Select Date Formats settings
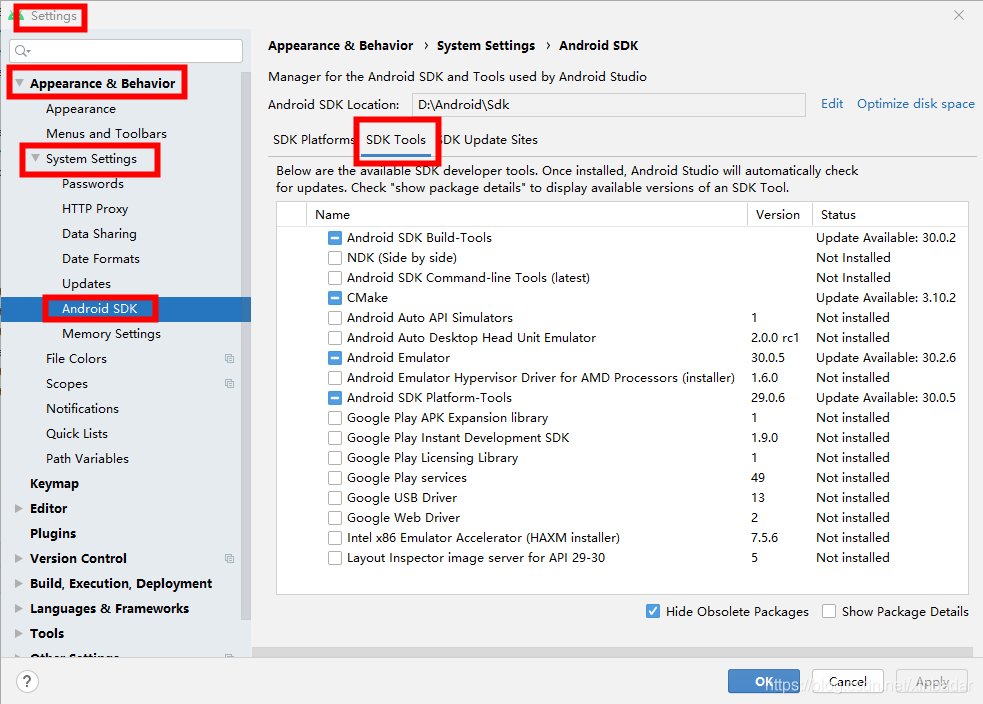Image resolution: width=983 pixels, height=704 pixels. point(101,259)
